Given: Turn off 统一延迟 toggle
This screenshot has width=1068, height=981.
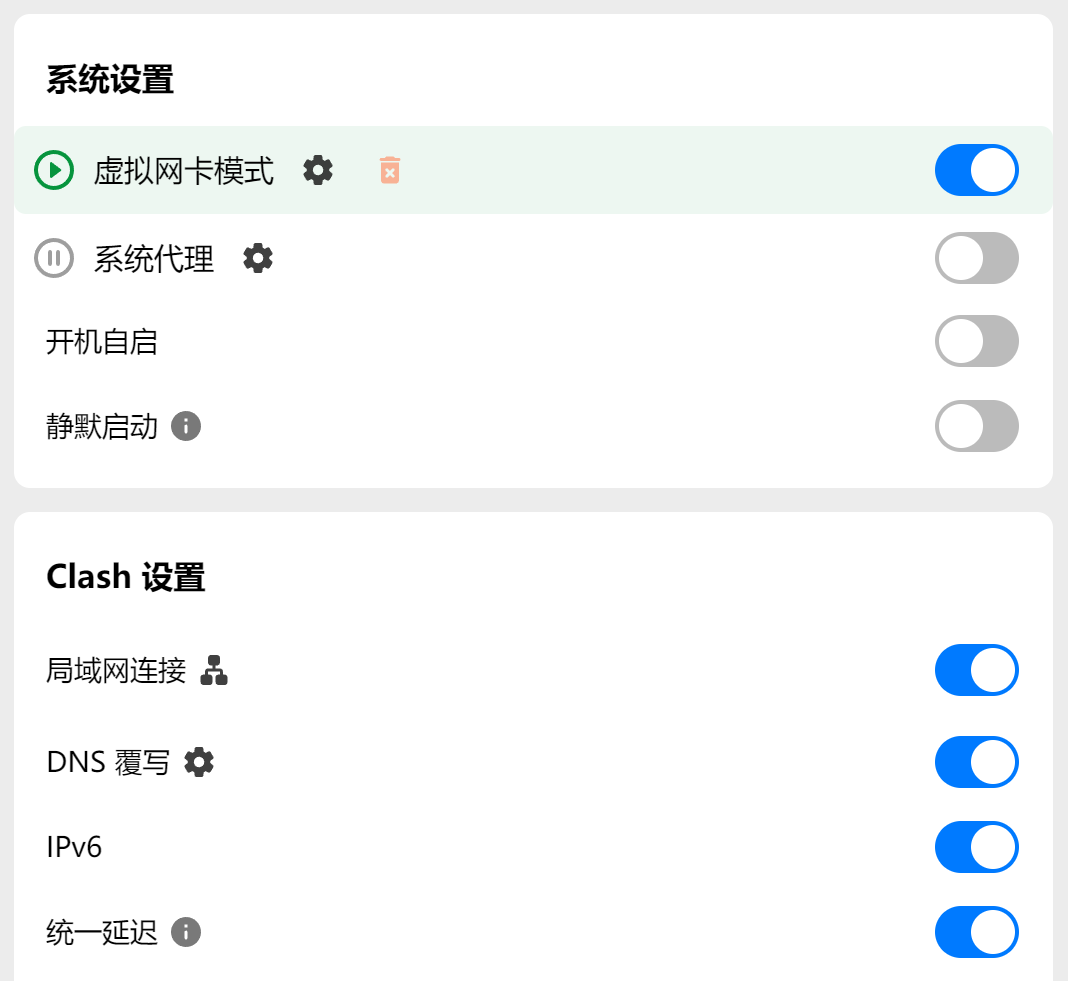Looking at the screenshot, I should click(976, 932).
